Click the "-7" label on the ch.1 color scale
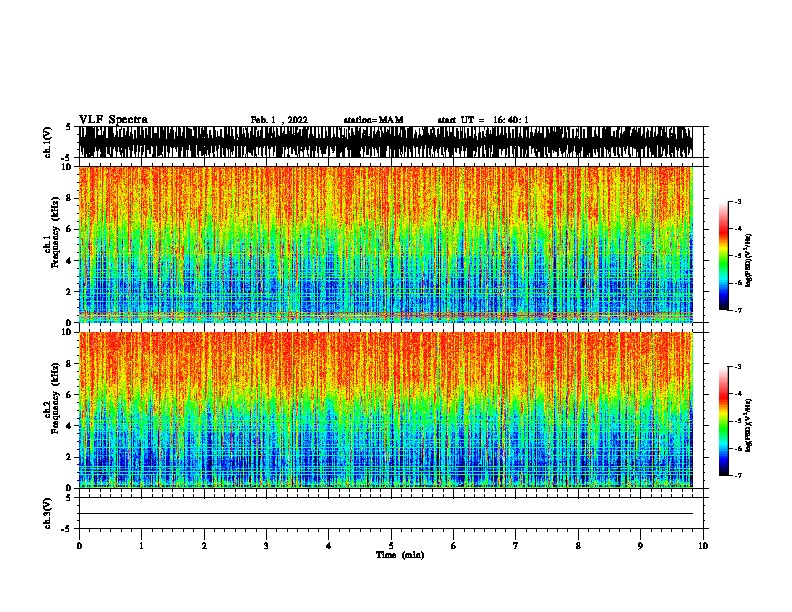Viewport: 792px width, 612px height. pyautogui.click(x=737, y=310)
